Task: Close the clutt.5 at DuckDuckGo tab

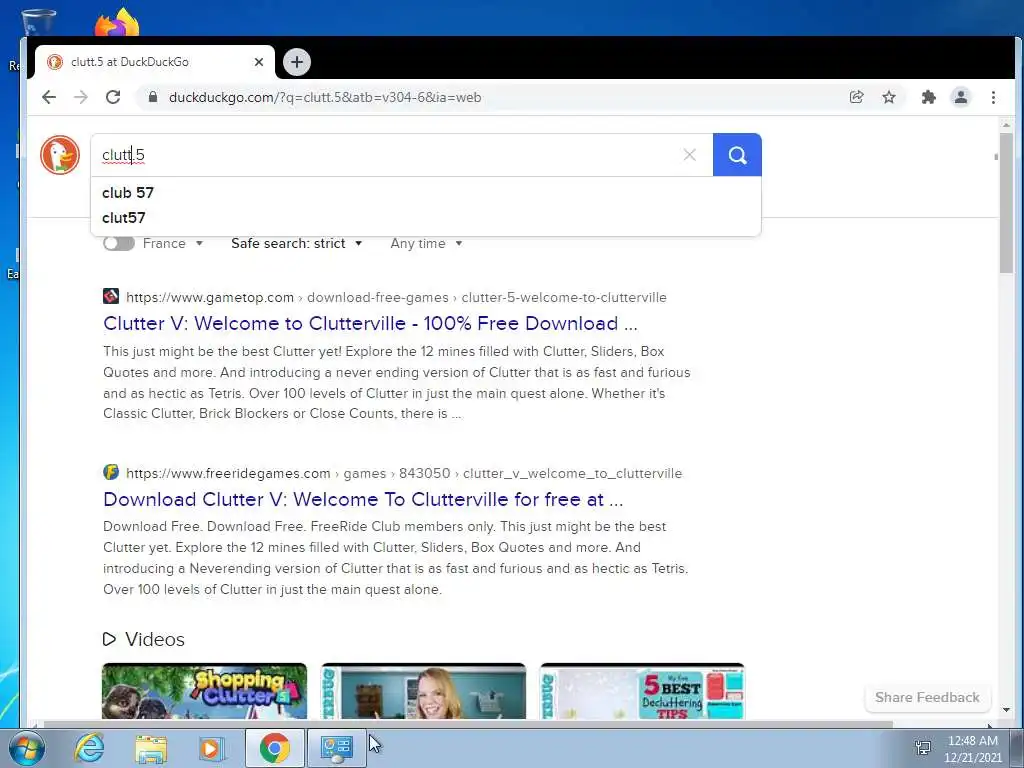Action: 259,62
